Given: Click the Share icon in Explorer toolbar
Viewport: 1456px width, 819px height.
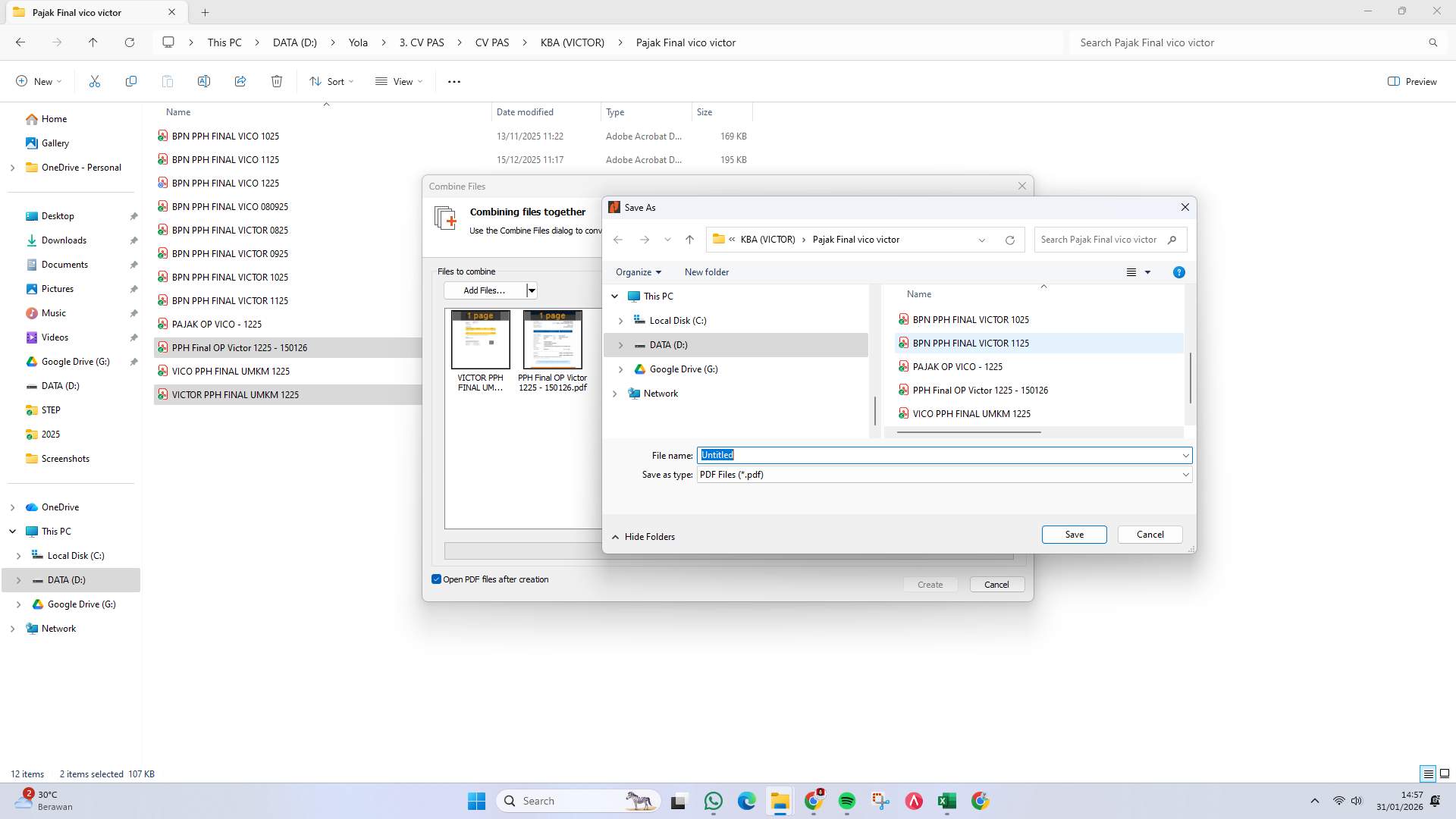Looking at the screenshot, I should tap(240, 81).
